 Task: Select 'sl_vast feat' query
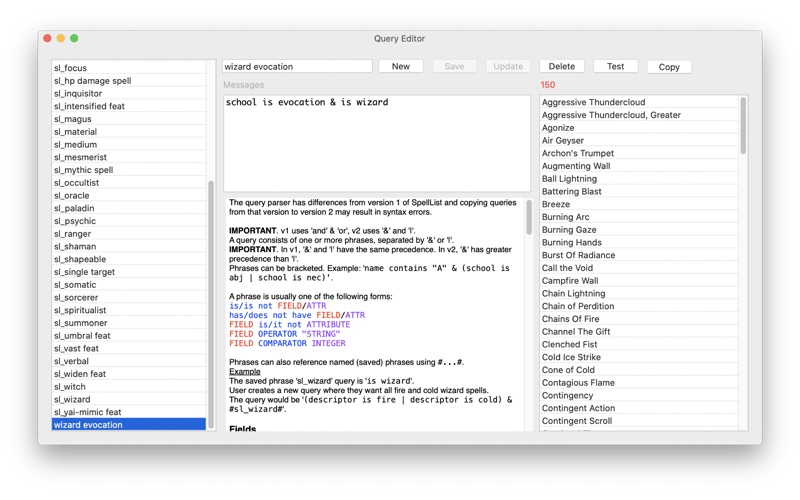pyautogui.click(x=129, y=348)
